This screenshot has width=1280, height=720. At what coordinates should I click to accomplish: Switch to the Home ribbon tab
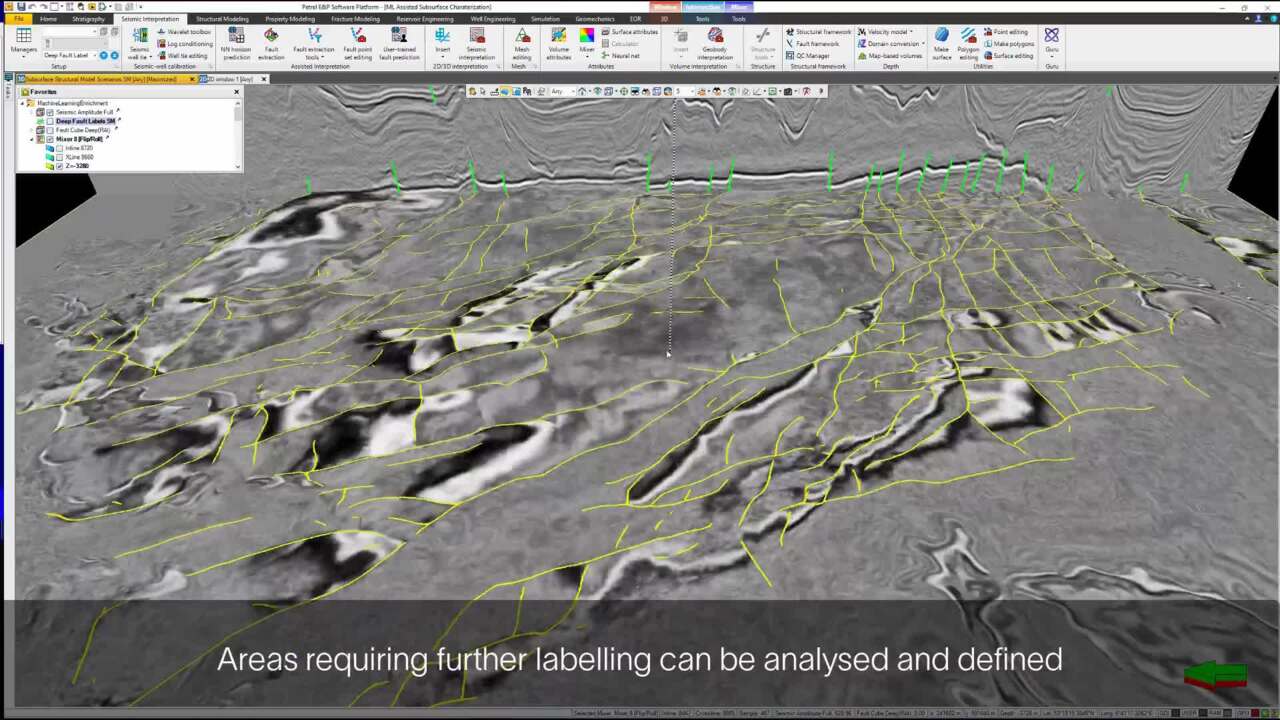48,19
